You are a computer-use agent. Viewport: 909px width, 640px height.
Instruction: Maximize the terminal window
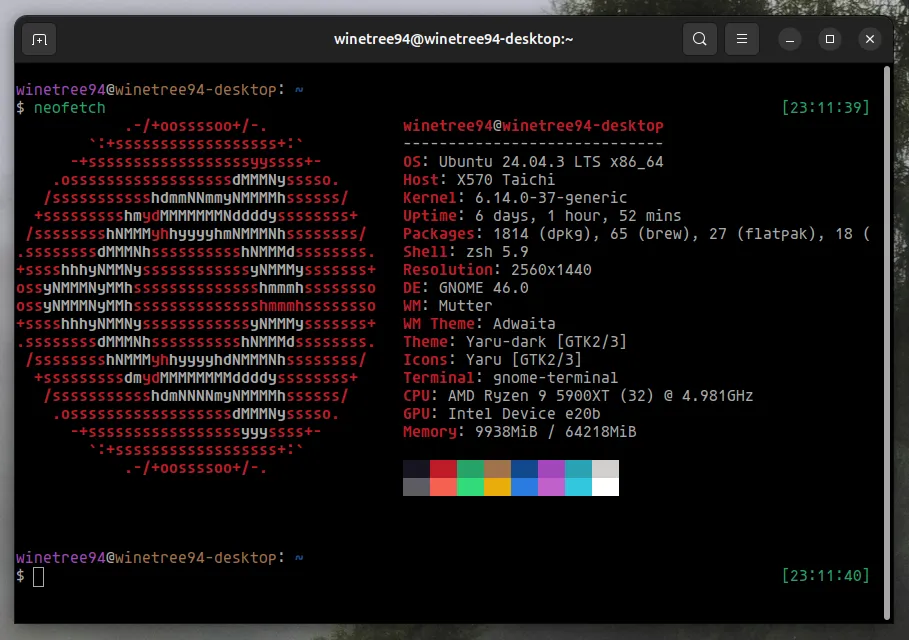(x=829, y=39)
